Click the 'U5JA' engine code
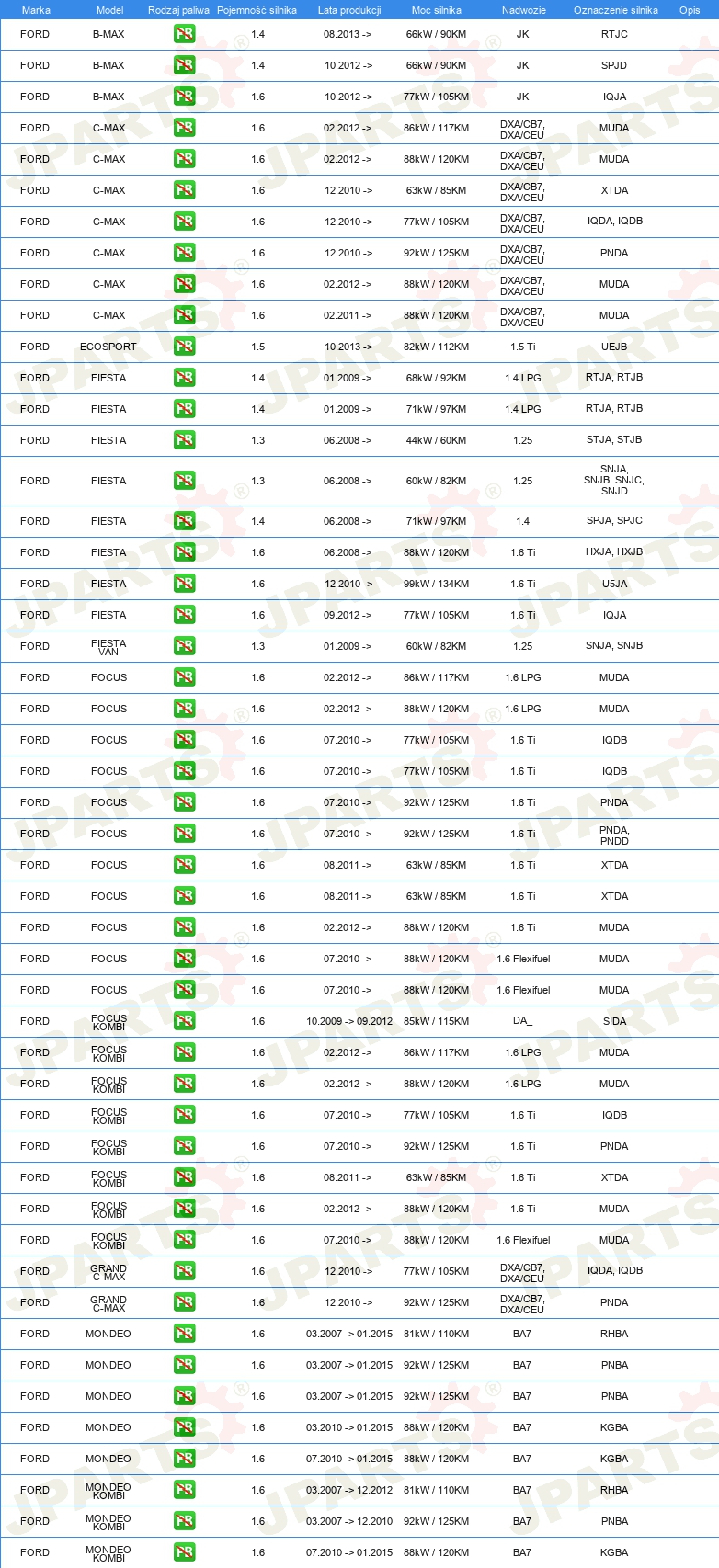The image size is (719, 1568). (x=614, y=584)
